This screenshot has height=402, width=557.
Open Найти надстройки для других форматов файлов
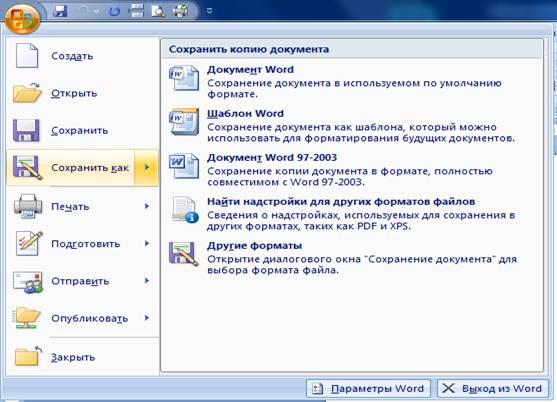pos(352,214)
